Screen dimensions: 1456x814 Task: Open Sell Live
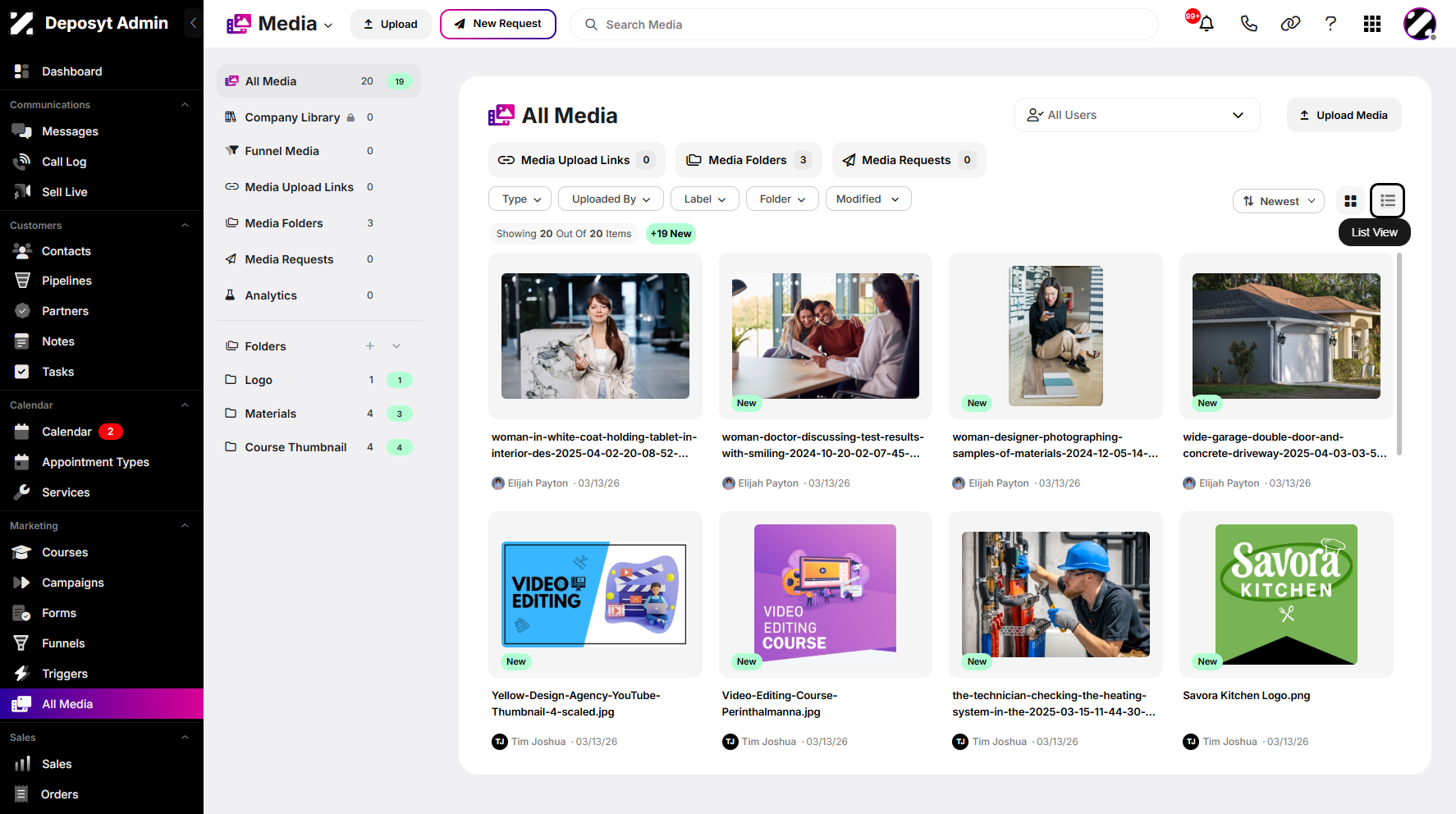(x=102, y=192)
